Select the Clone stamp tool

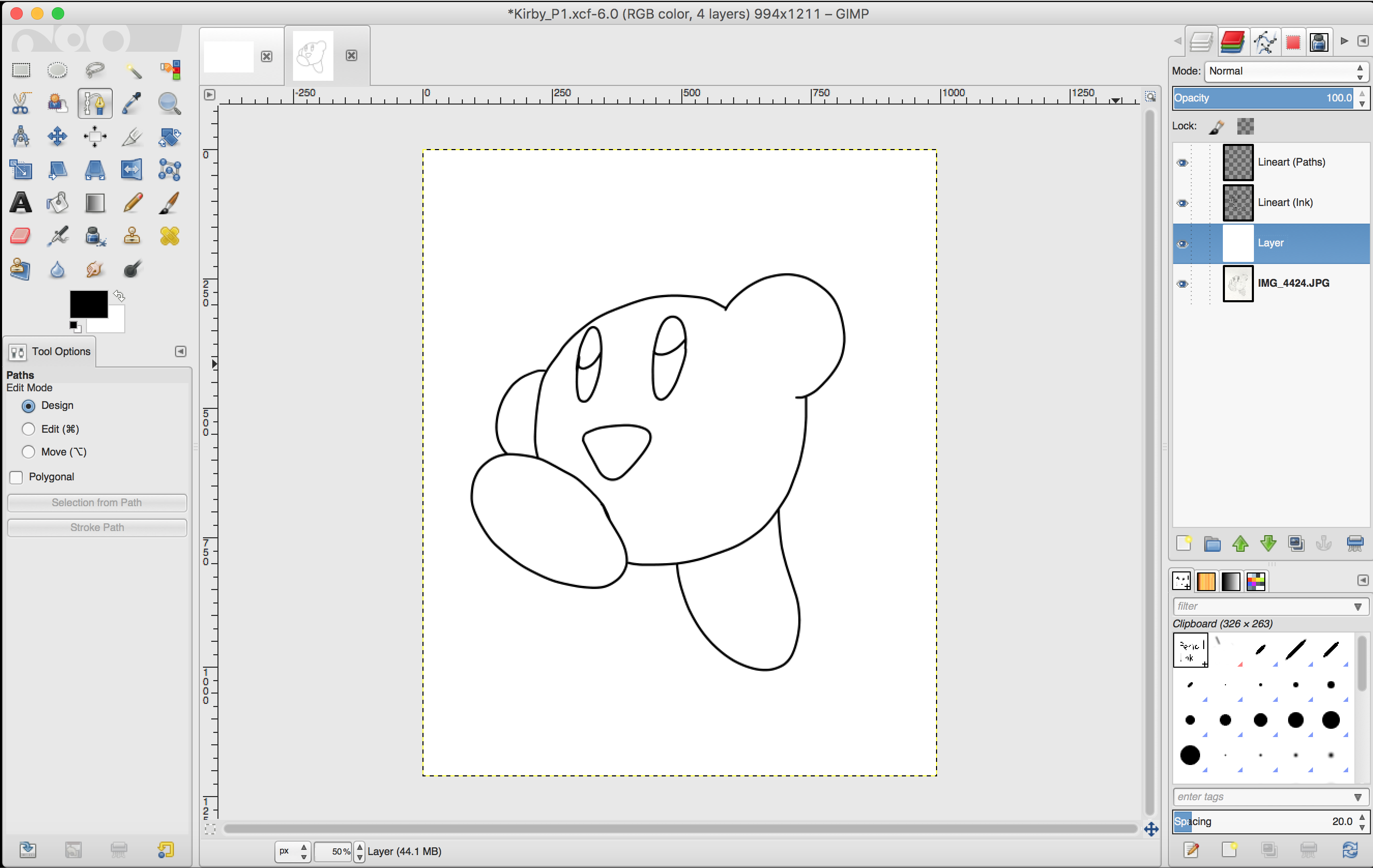click(133, 236)
